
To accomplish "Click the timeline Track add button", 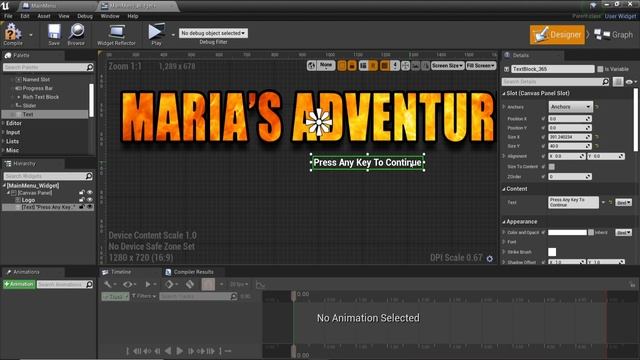I will coord(115,296).
